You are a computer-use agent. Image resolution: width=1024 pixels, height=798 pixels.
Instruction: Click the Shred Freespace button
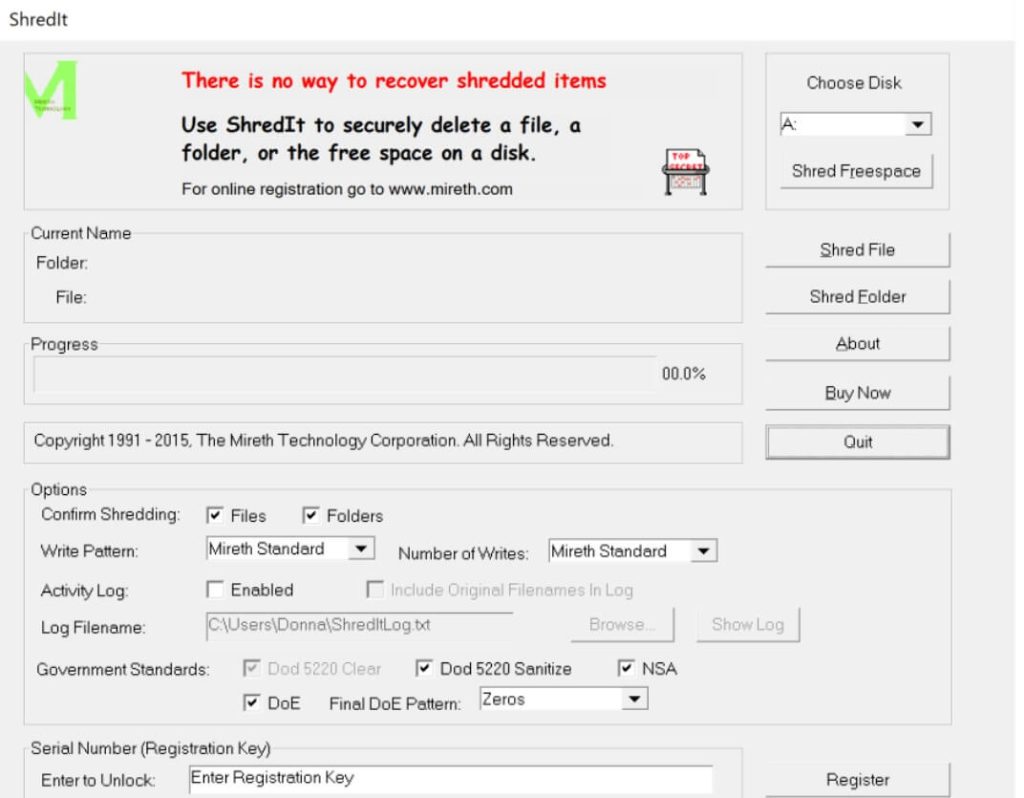click(x=856, y=171)
